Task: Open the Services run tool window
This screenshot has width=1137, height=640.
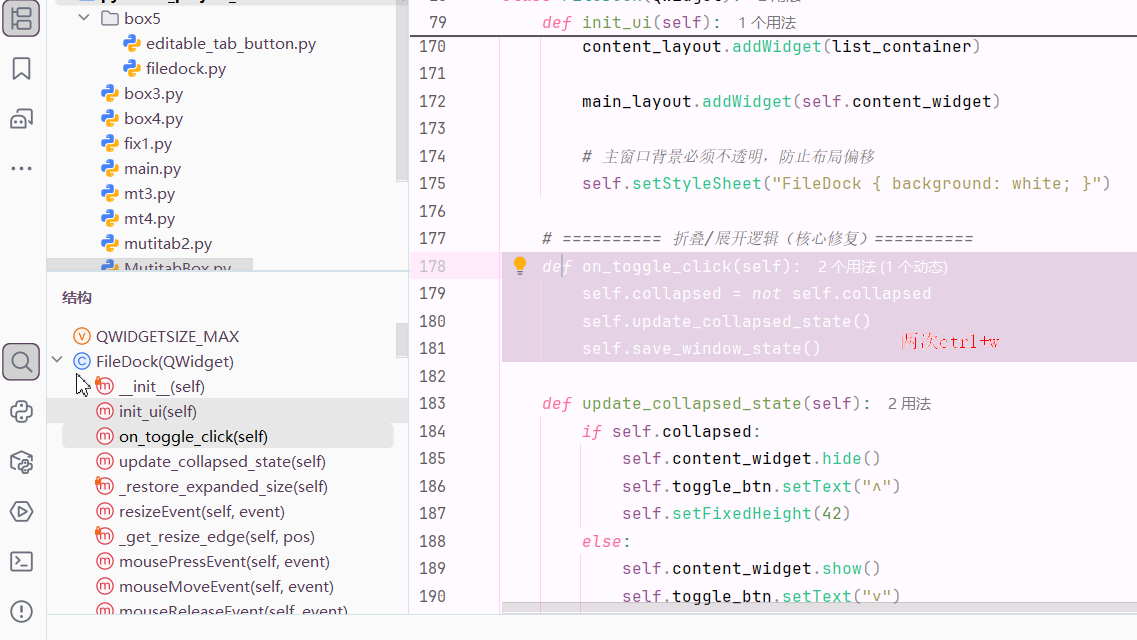Action: coord(21,512)
